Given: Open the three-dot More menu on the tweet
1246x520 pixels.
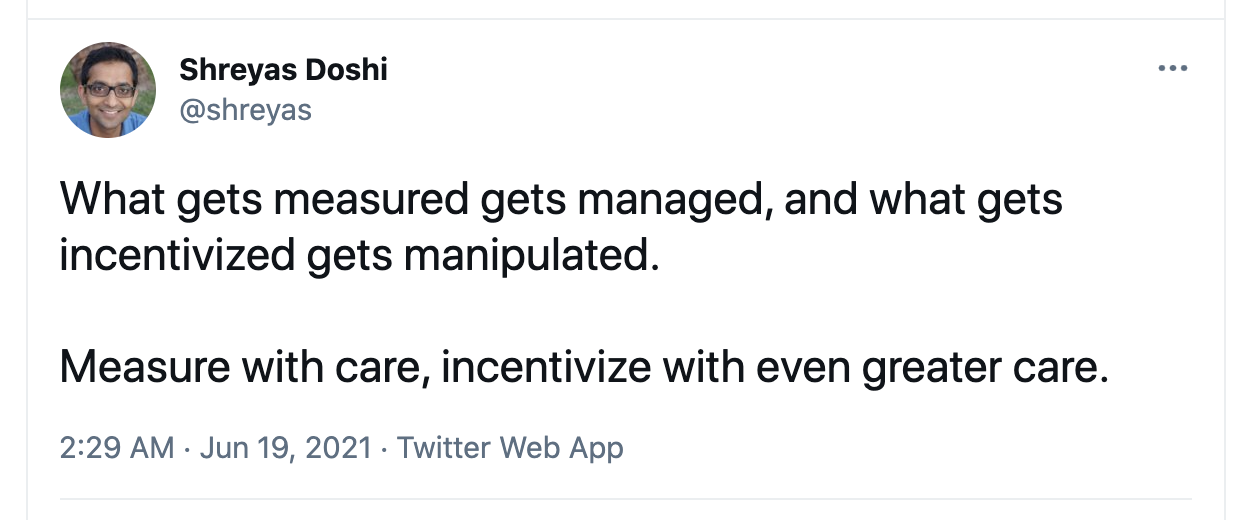Looking at the screenshot, I should [1172, 69].
